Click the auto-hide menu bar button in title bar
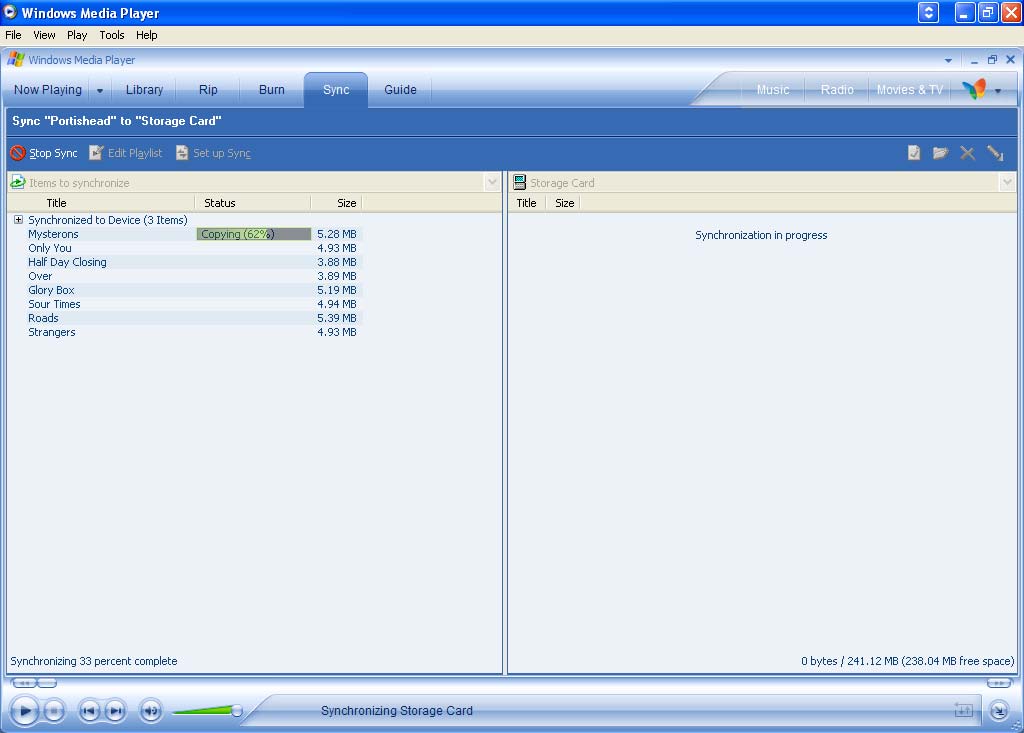Image resolution: width=1024 pixels, height=733 pixels. tap(928, 12)
